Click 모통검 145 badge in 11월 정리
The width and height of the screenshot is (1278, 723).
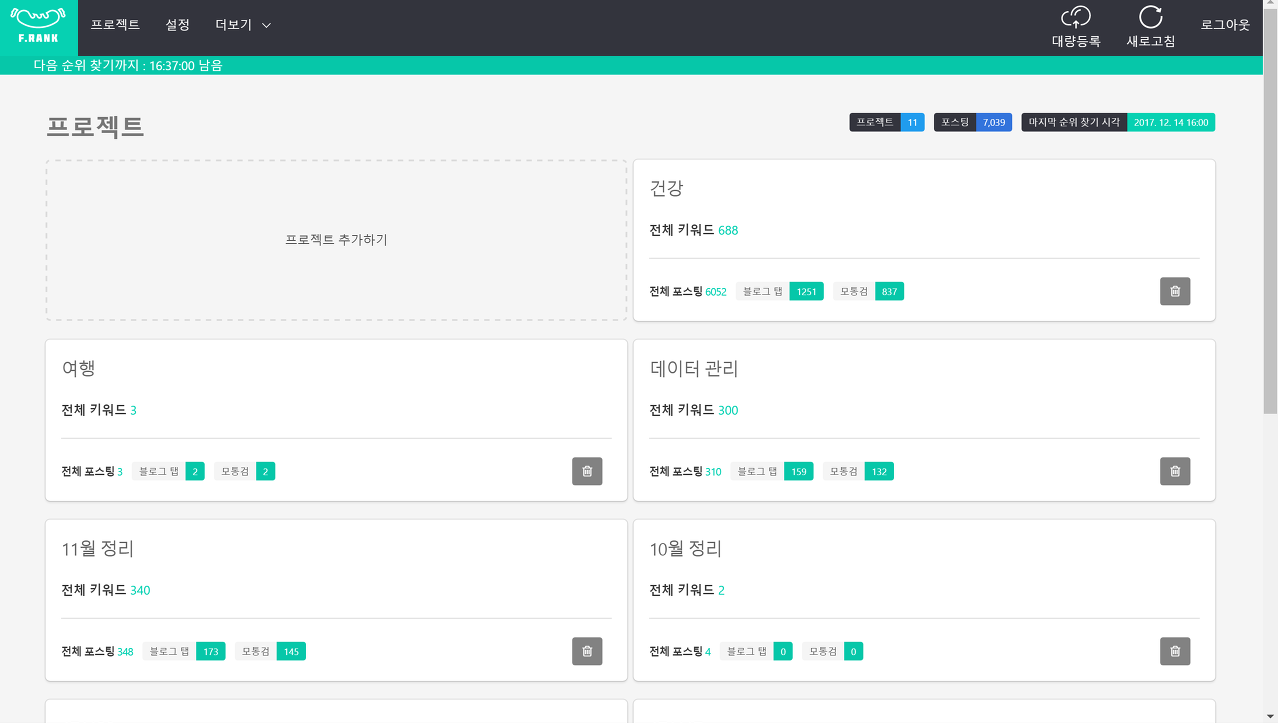click(270, 651)
